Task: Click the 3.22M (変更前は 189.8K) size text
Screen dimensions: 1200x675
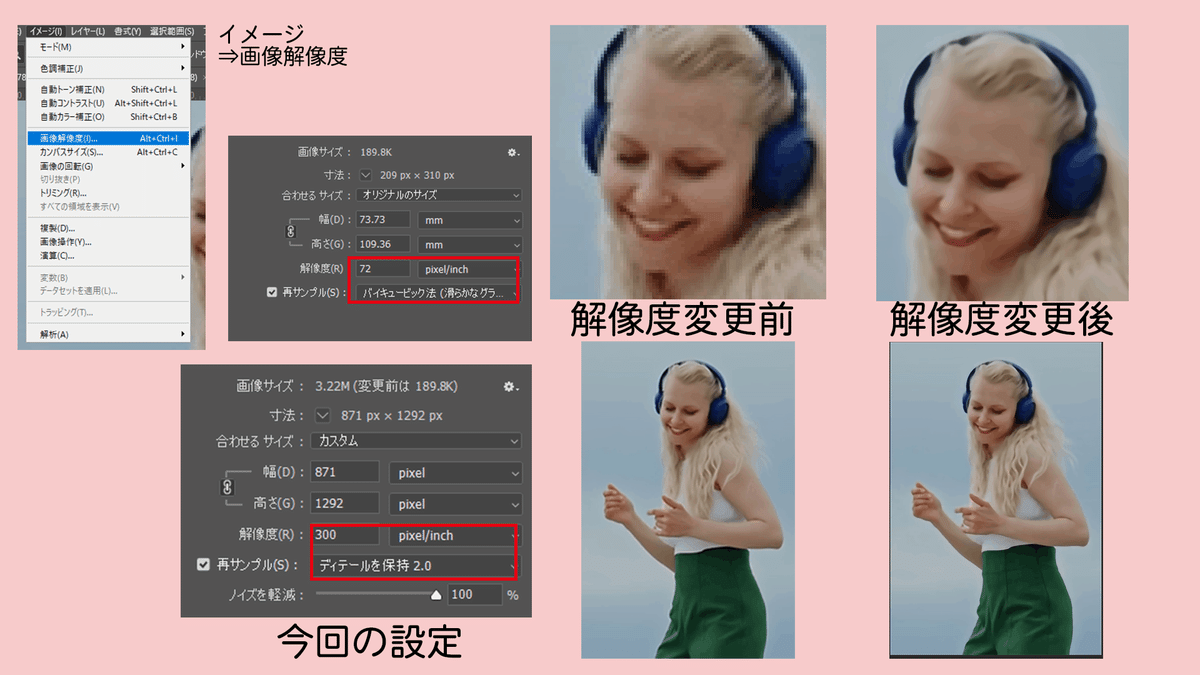Action: pyautogui.click(x=386, y=386)
